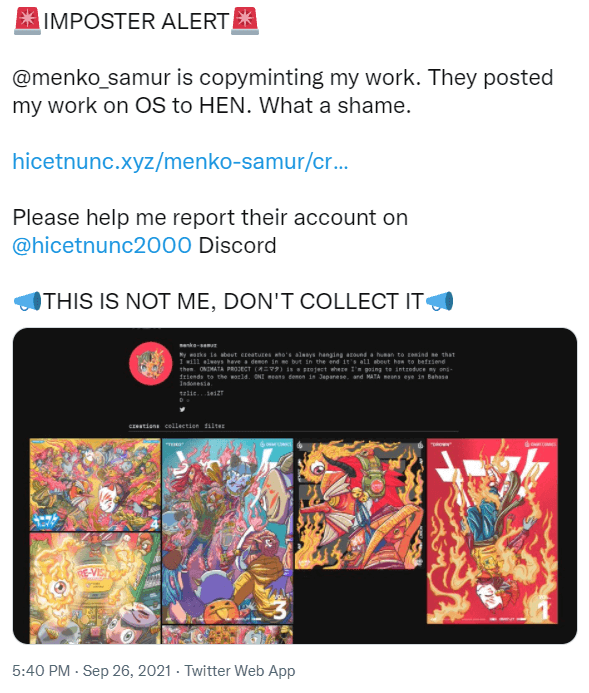Open the @hicetnunc2000 mention
Image resolution: width=589 pixels, height=693 pixels.
click(x=102, y=245)
